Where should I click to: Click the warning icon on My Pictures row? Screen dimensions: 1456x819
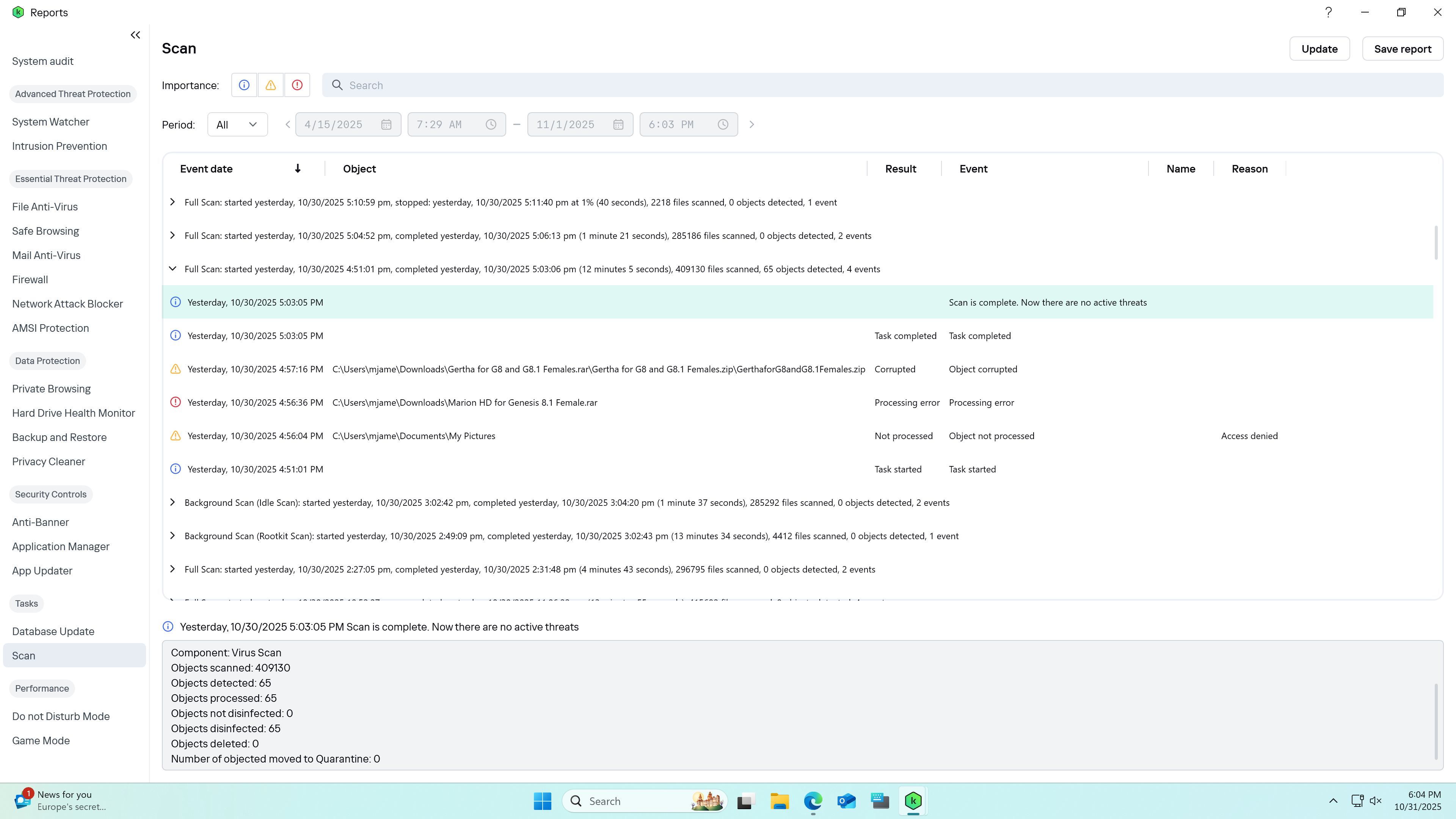(x=176, y=435)
